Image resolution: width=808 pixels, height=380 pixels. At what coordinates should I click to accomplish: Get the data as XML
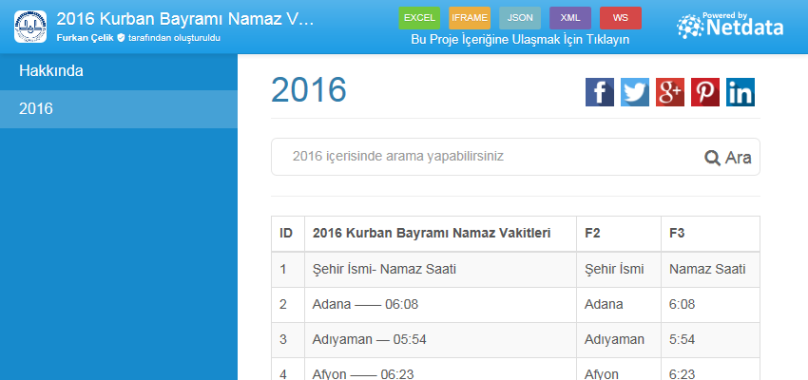pos(570,18)
